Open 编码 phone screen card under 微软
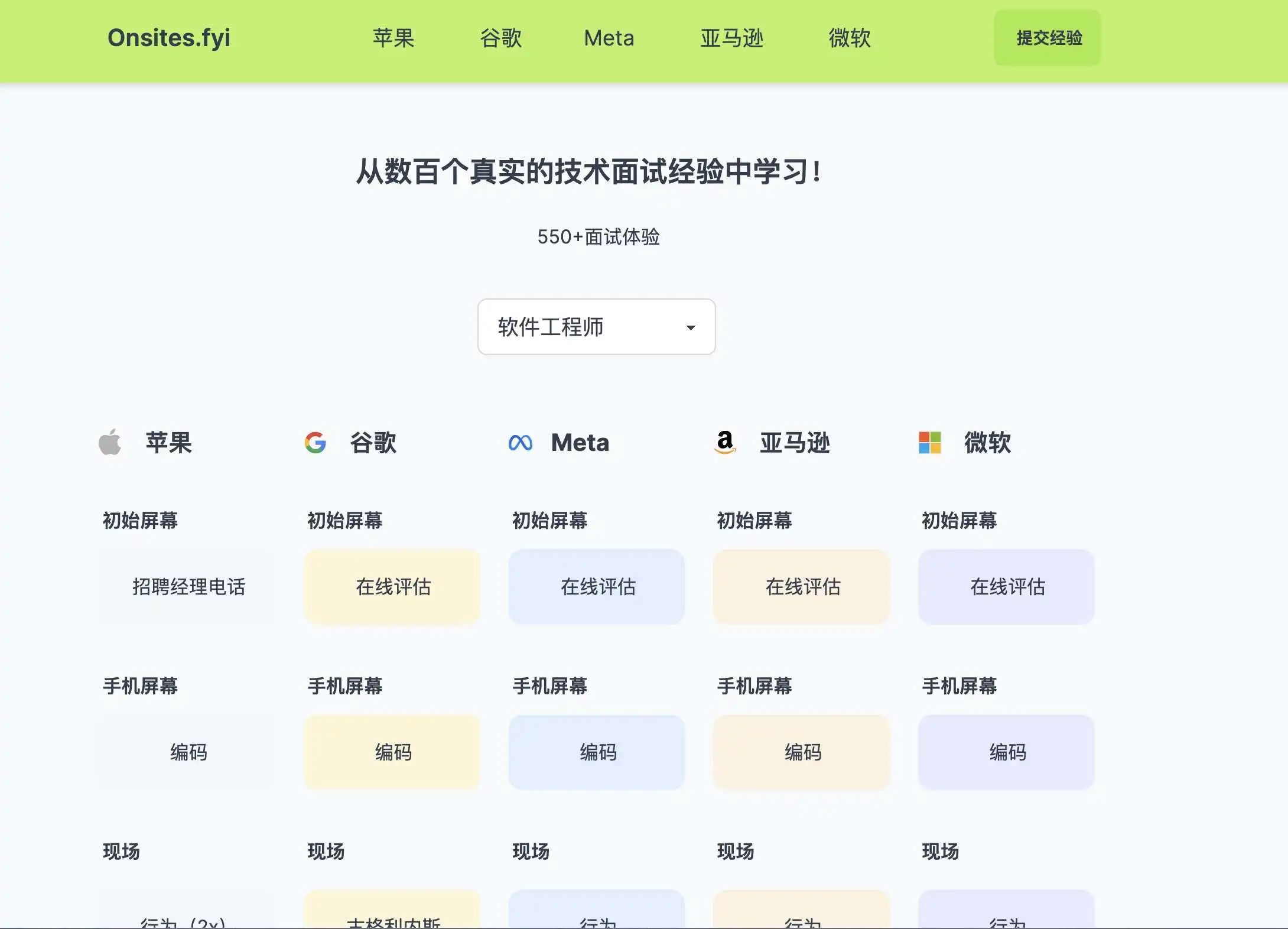1288x929 pixels. pyautogui.click(x=1006, y=752)
